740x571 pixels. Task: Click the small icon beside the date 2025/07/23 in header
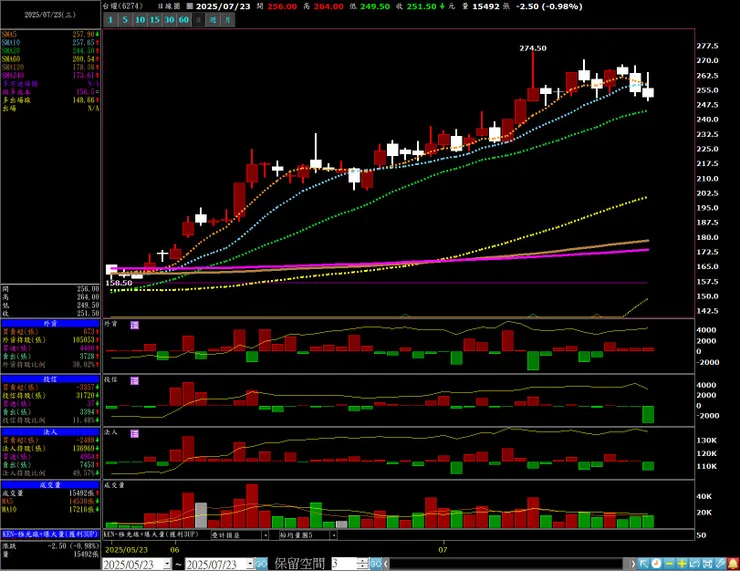pos(190,6)
